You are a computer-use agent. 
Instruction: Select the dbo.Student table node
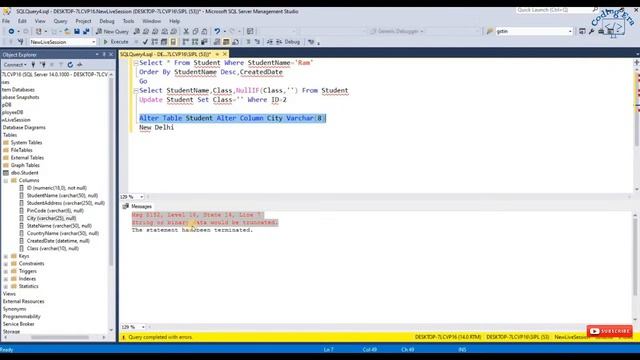24,173
